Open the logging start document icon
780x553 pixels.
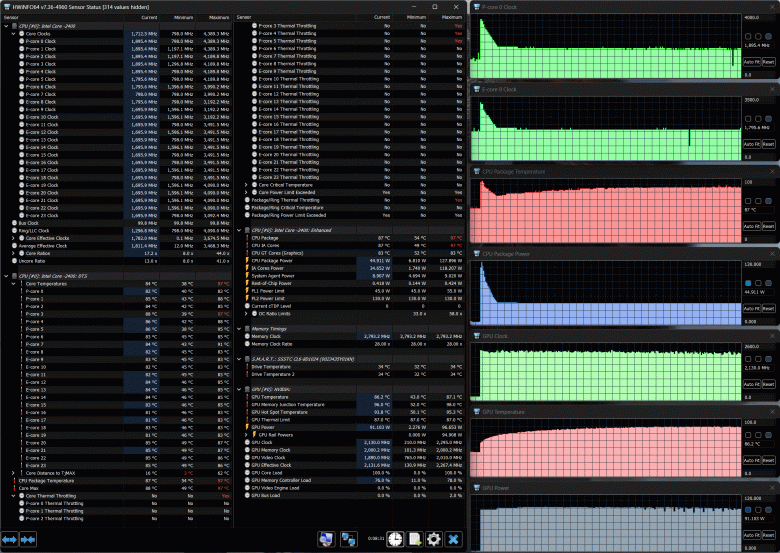[x=414, y=539]
